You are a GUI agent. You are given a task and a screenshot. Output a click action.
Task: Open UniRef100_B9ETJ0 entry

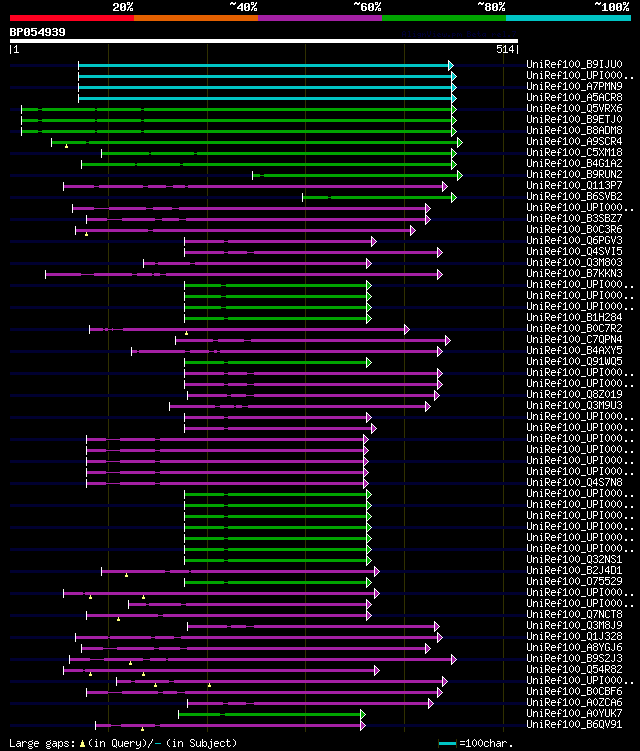[x=574, y=120]
